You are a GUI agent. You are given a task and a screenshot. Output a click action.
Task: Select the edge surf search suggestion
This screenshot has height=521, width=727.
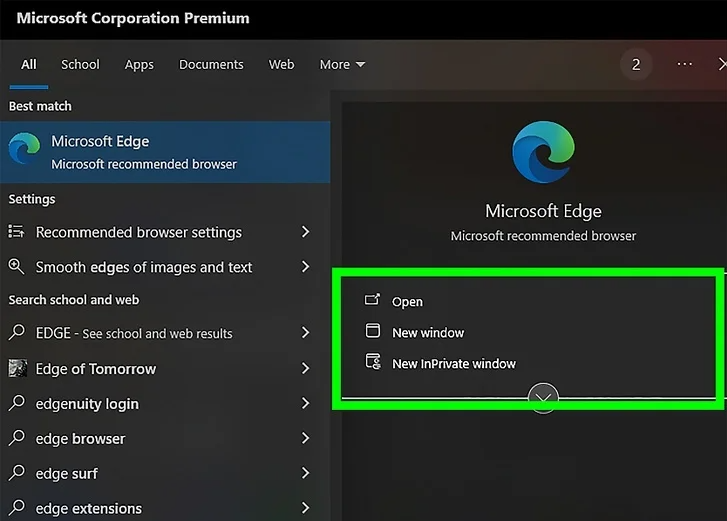tap(66, 474)
